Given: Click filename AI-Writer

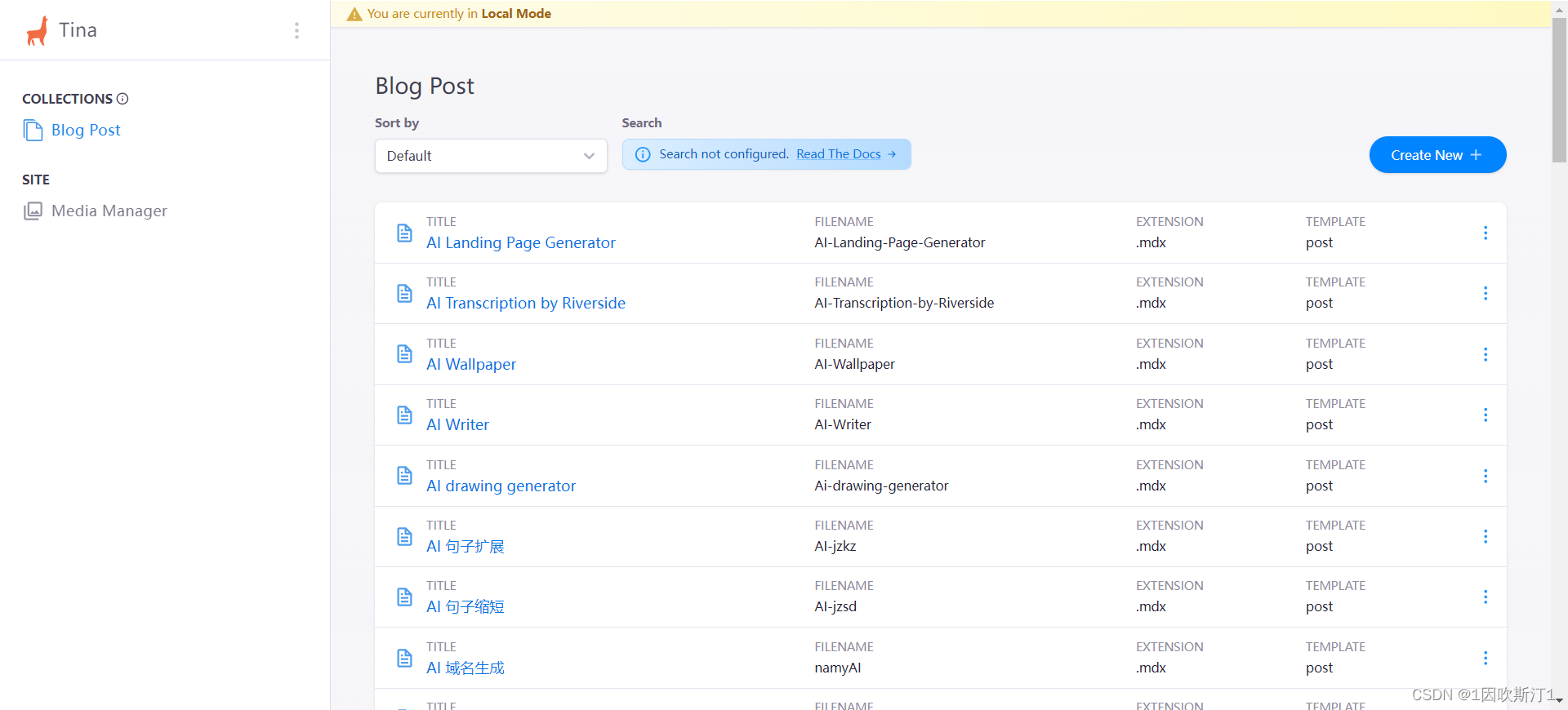Looking at the screenshot, I should pyautogui.click(x=843, y=425).
